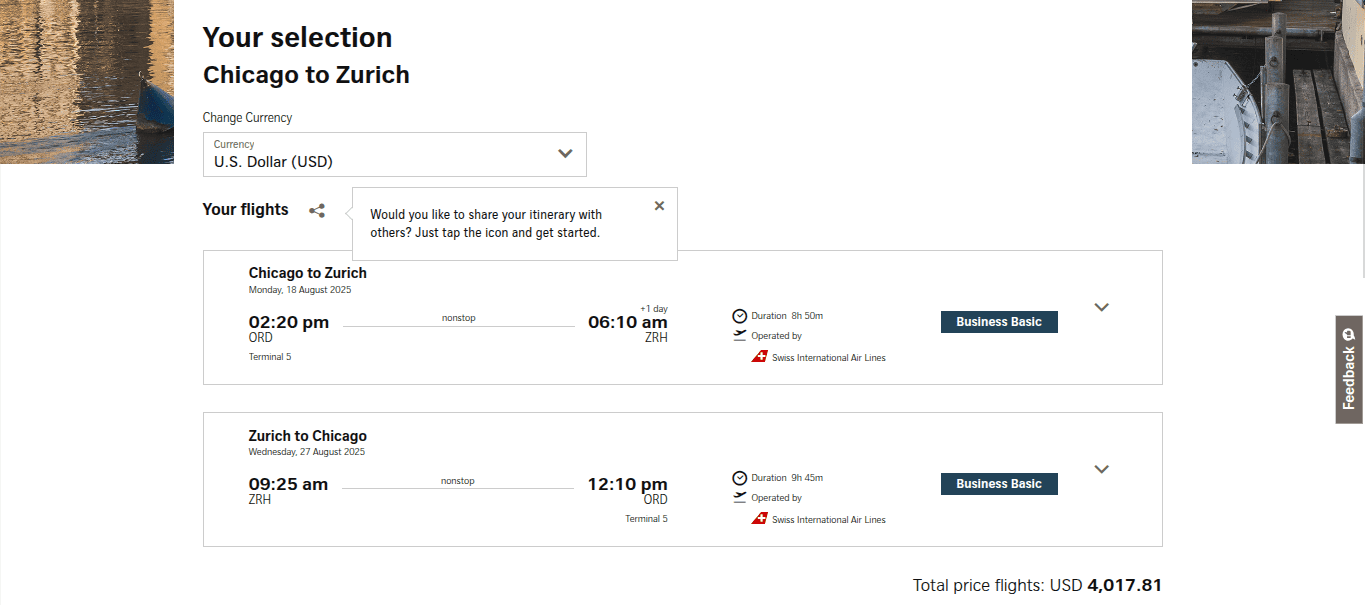The height and width of the screenshot is (605, 1365).
Task: Select Business Basic for the outbound flight
Action: pyautogui.click(x=998, y=321)
